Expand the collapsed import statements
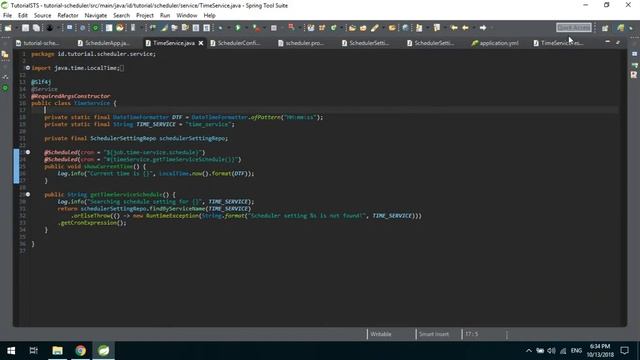This screenshot has height=360, width=640. point(28,68)
